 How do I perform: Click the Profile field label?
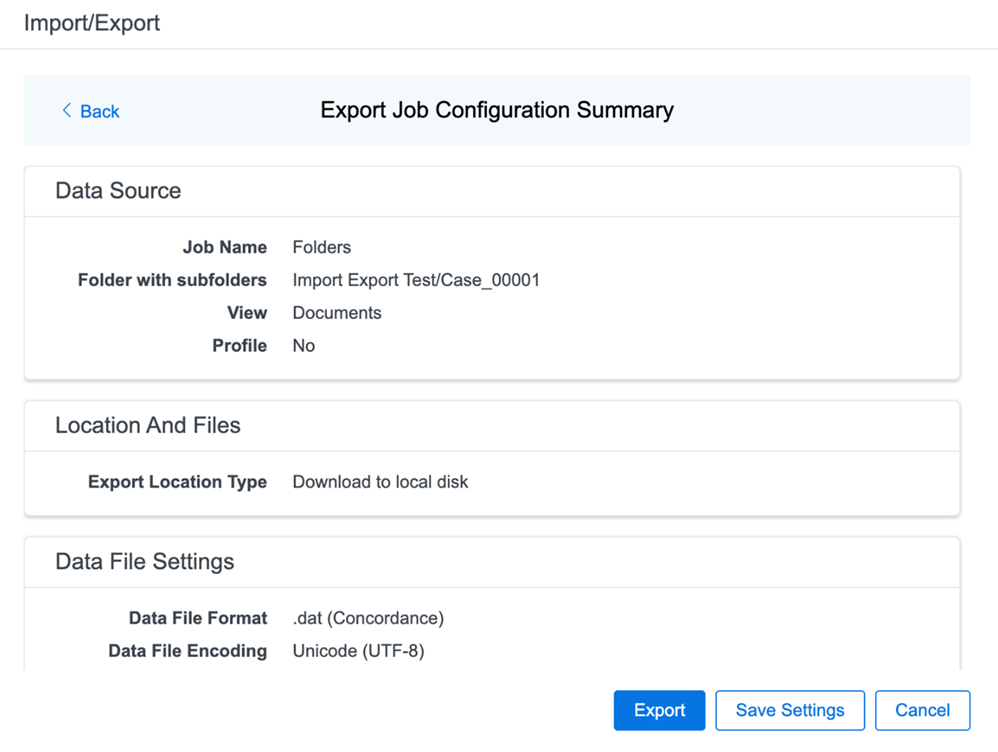(x=239, y=346)
